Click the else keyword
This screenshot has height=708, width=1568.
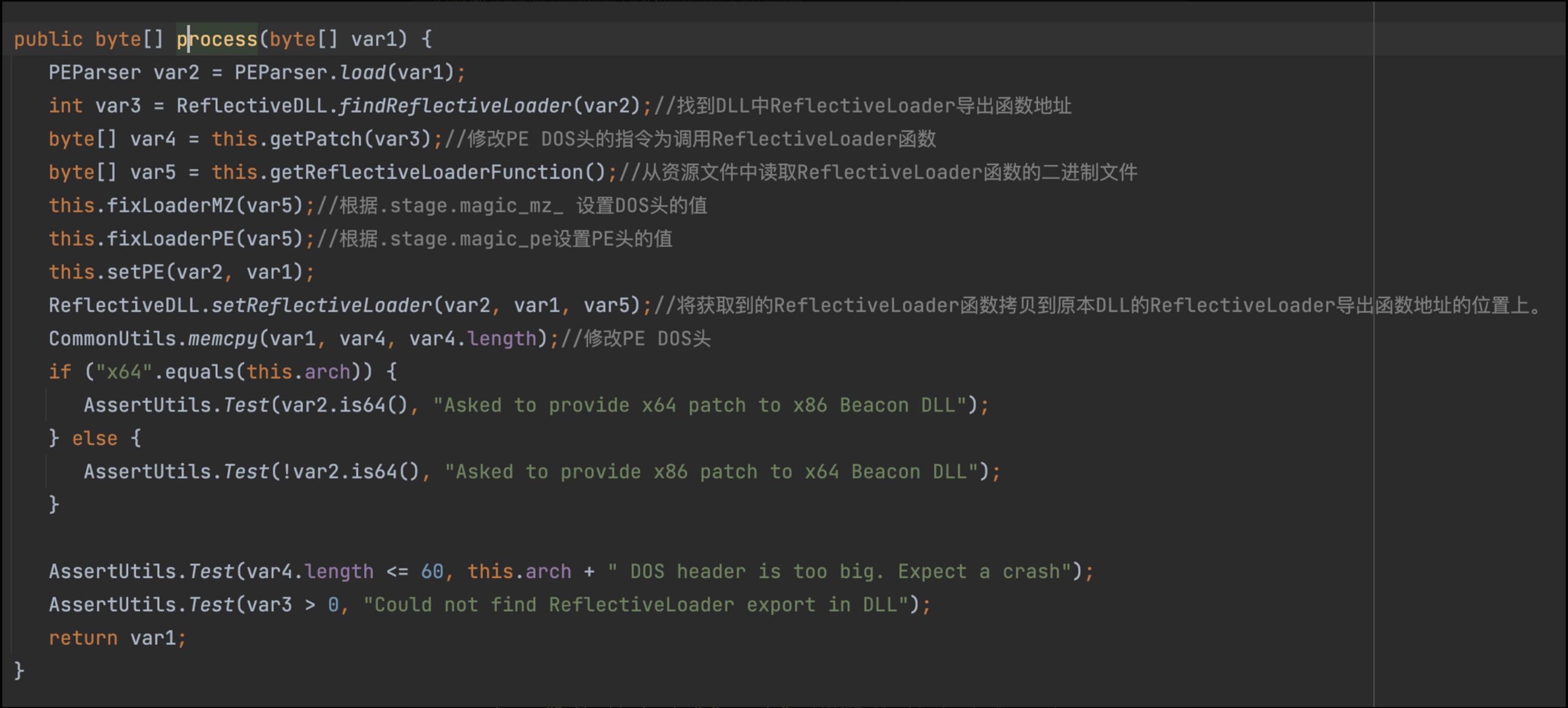94,438
